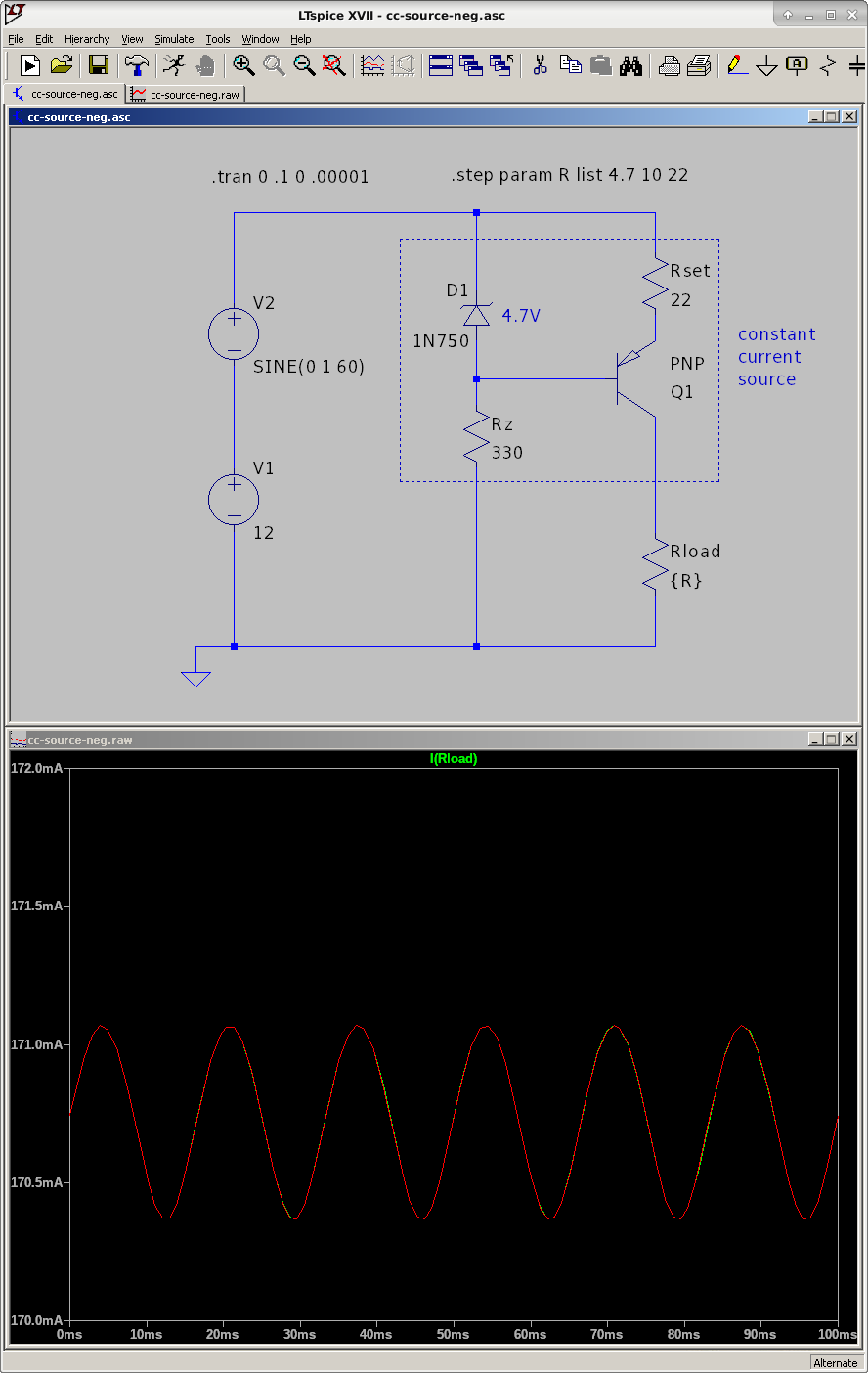
Task: Click the 172.0mA axis top label
Action: point(36,768)
